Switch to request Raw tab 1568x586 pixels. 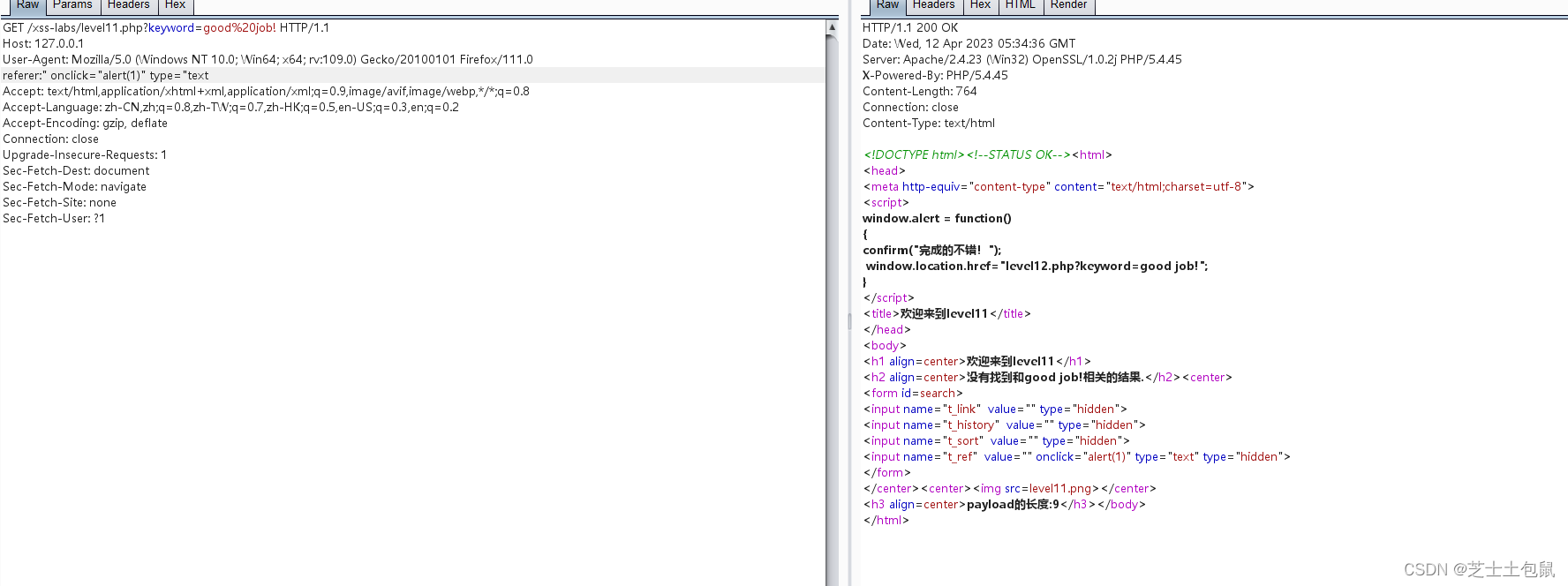pyautogui.click(x=27, y=5)
